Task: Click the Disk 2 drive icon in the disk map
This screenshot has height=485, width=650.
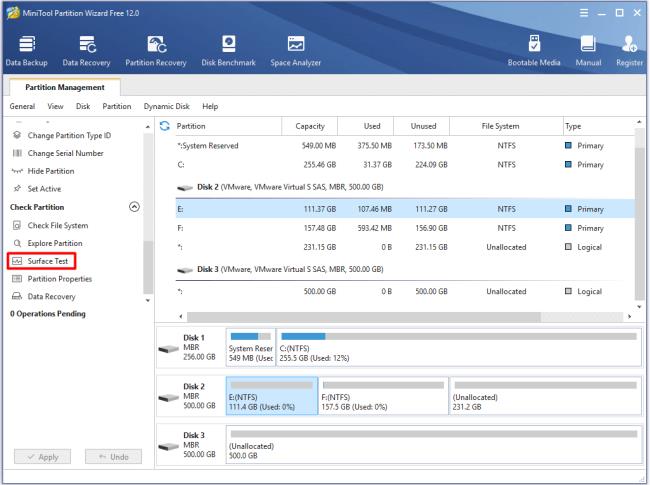Action: pos(169,398)
